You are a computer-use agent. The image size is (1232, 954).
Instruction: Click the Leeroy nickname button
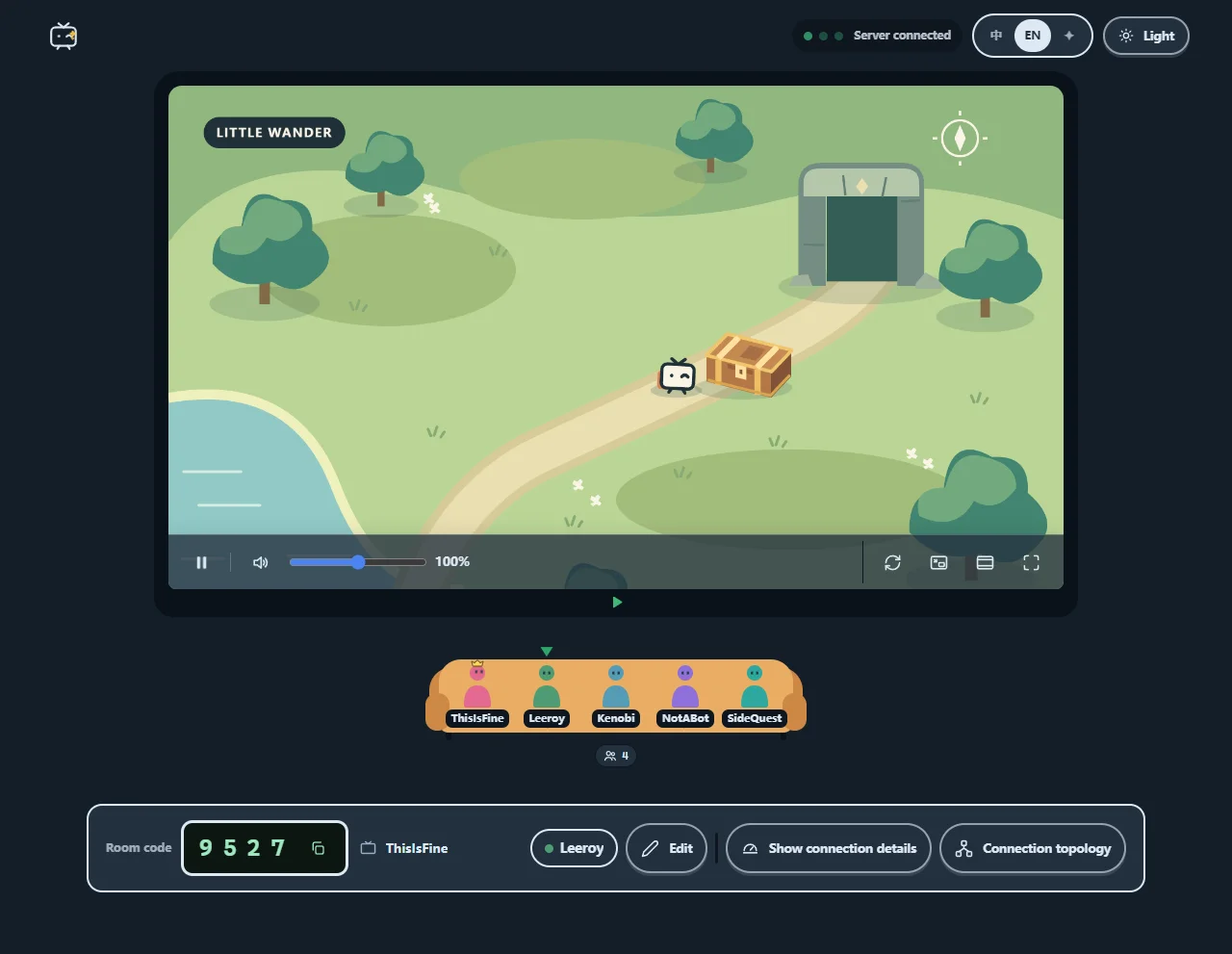click(x=574, y=848)
